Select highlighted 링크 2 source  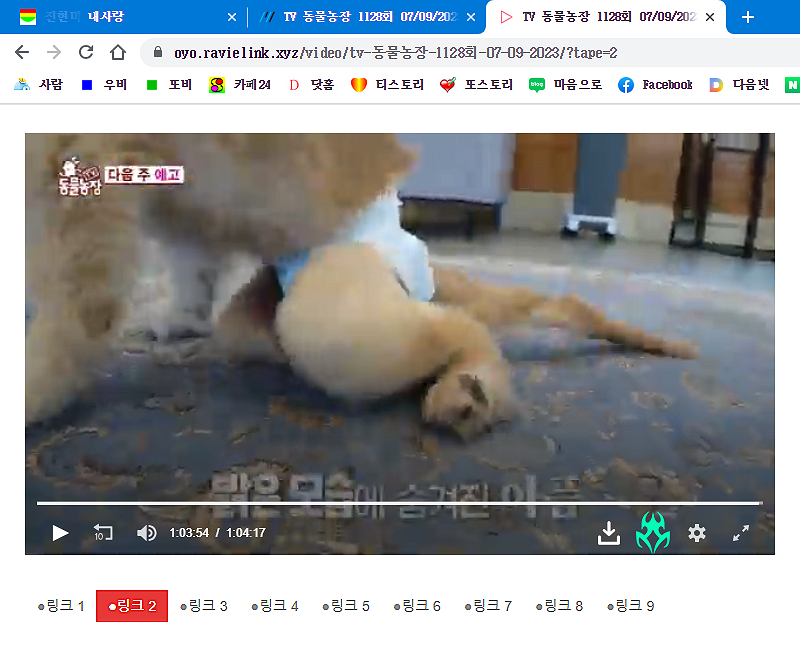(132, 606)
